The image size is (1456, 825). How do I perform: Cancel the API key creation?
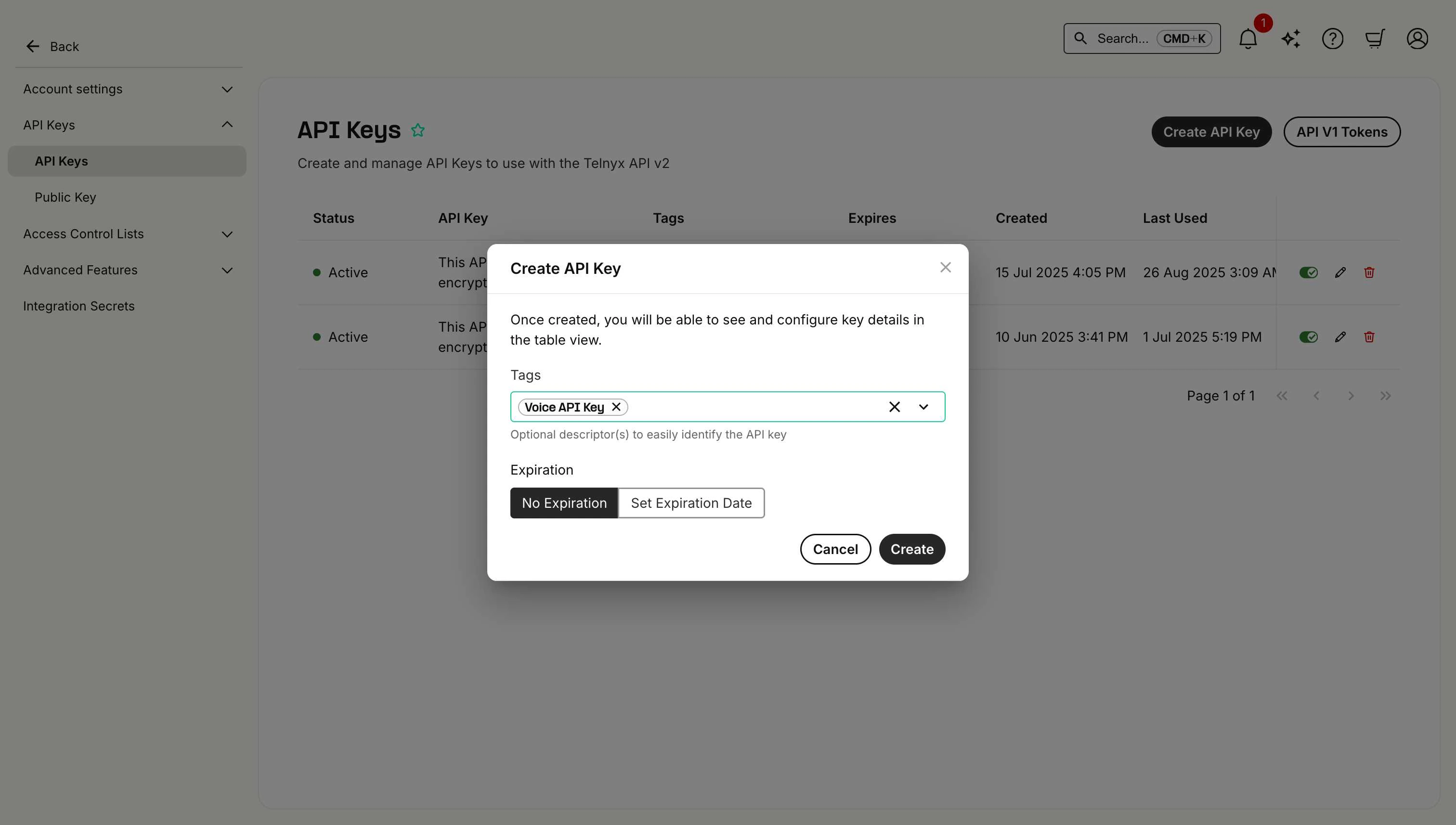[x=835, y=549]
